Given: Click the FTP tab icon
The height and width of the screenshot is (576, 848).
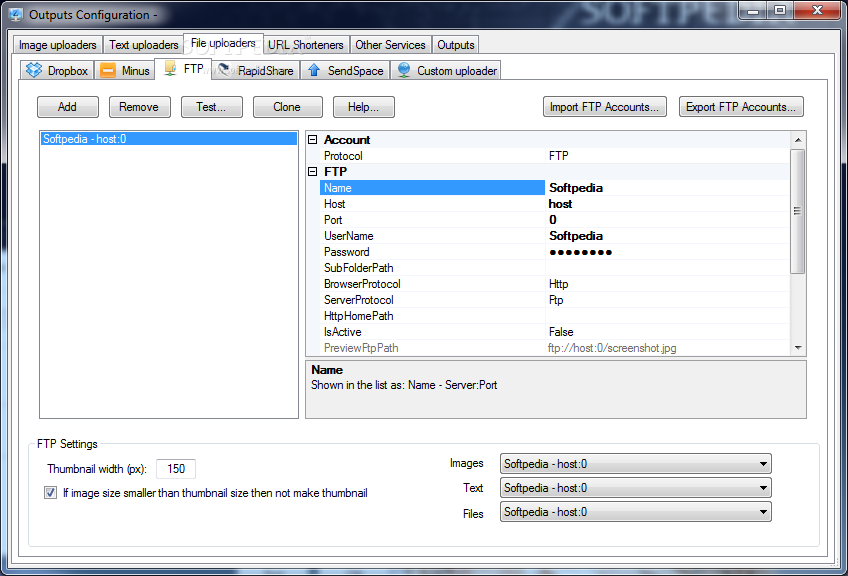Looking at the screenshot, I should click(170, 69).
